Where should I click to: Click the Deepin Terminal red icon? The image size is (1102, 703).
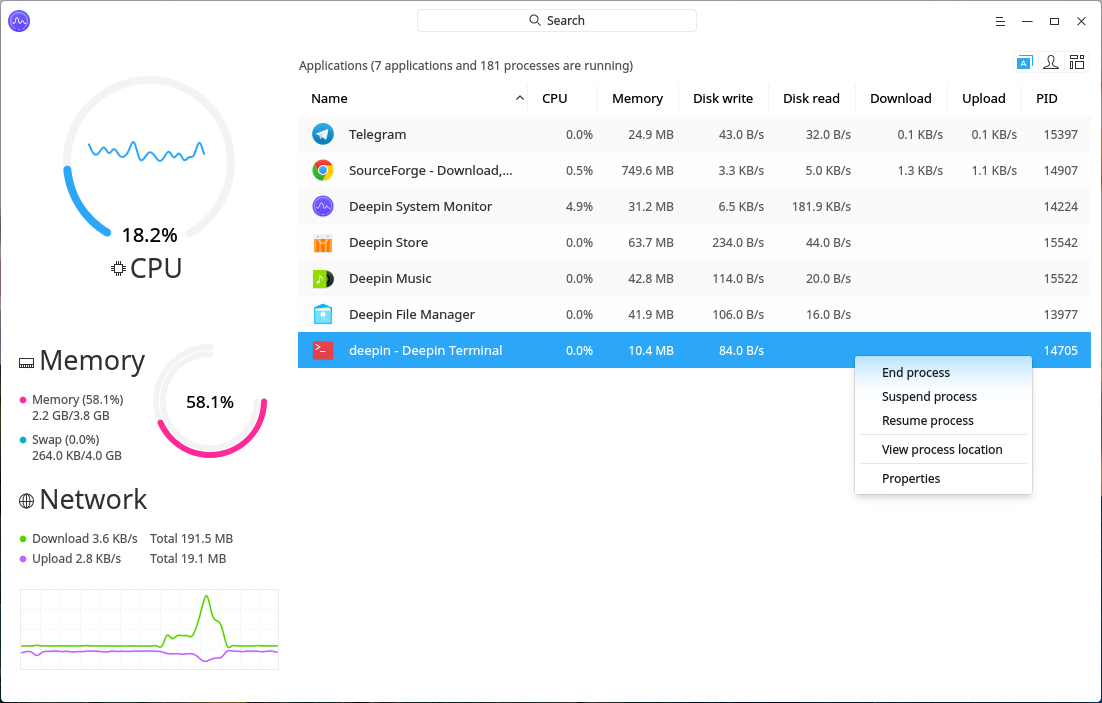point(323,350)
